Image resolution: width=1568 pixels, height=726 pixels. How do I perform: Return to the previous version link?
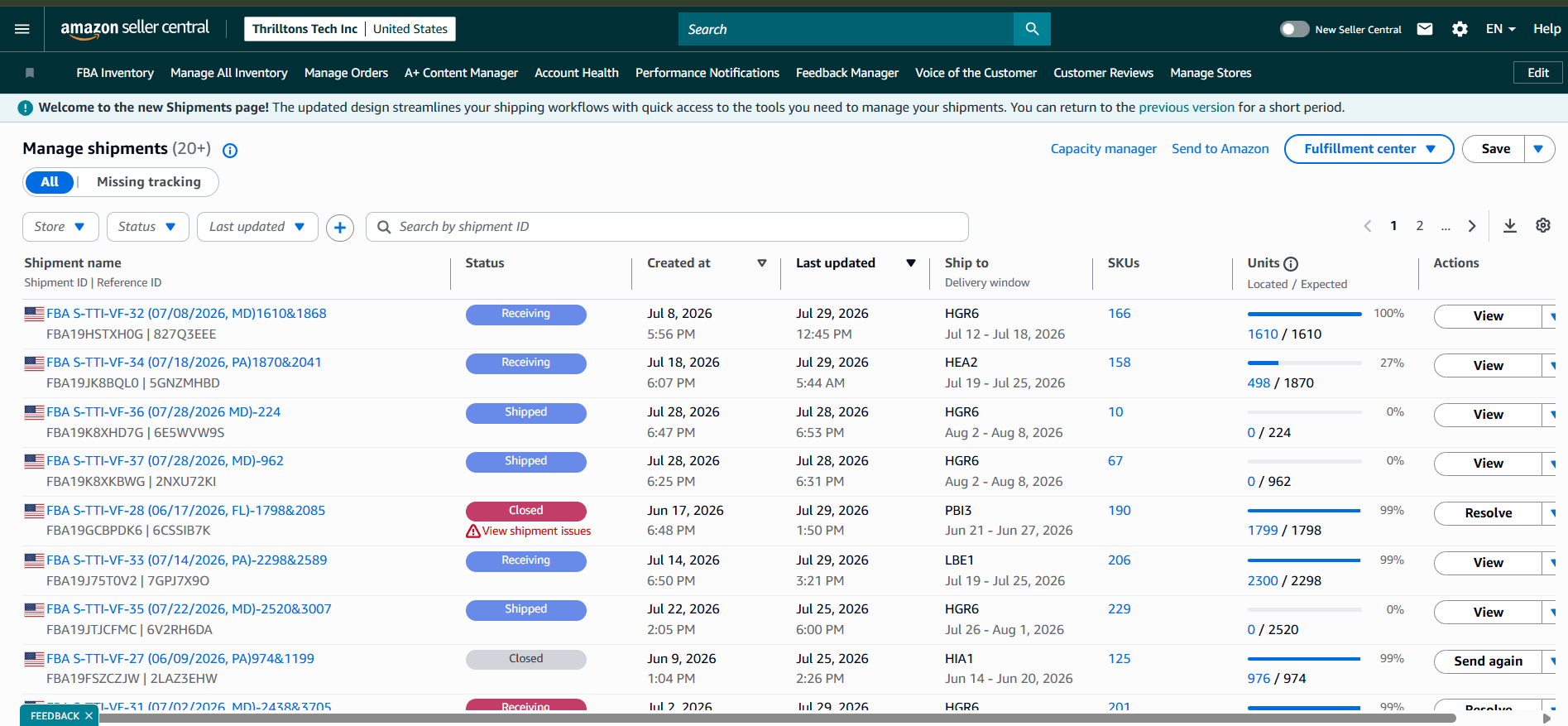pyautogui.click(x=1187, y=108)
